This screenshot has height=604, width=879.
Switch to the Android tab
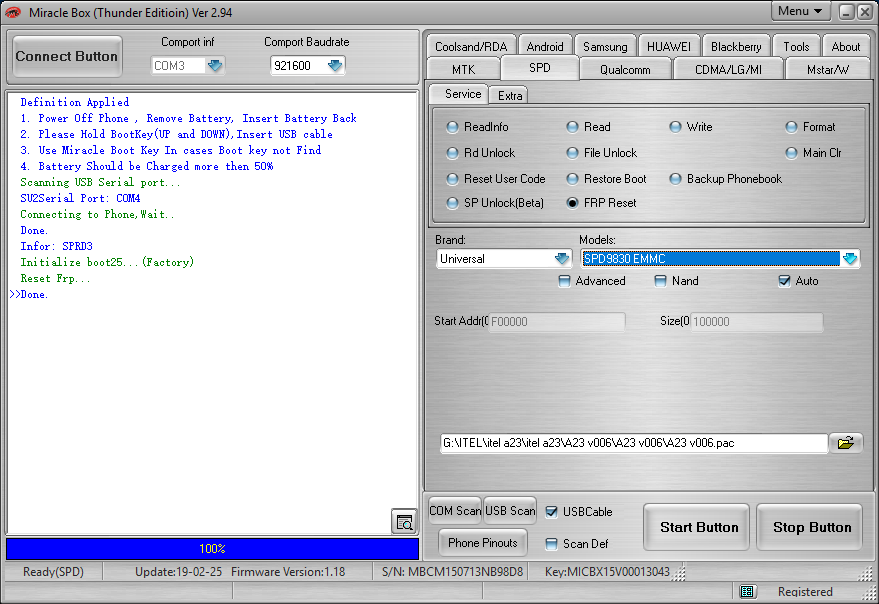(545, 47)
